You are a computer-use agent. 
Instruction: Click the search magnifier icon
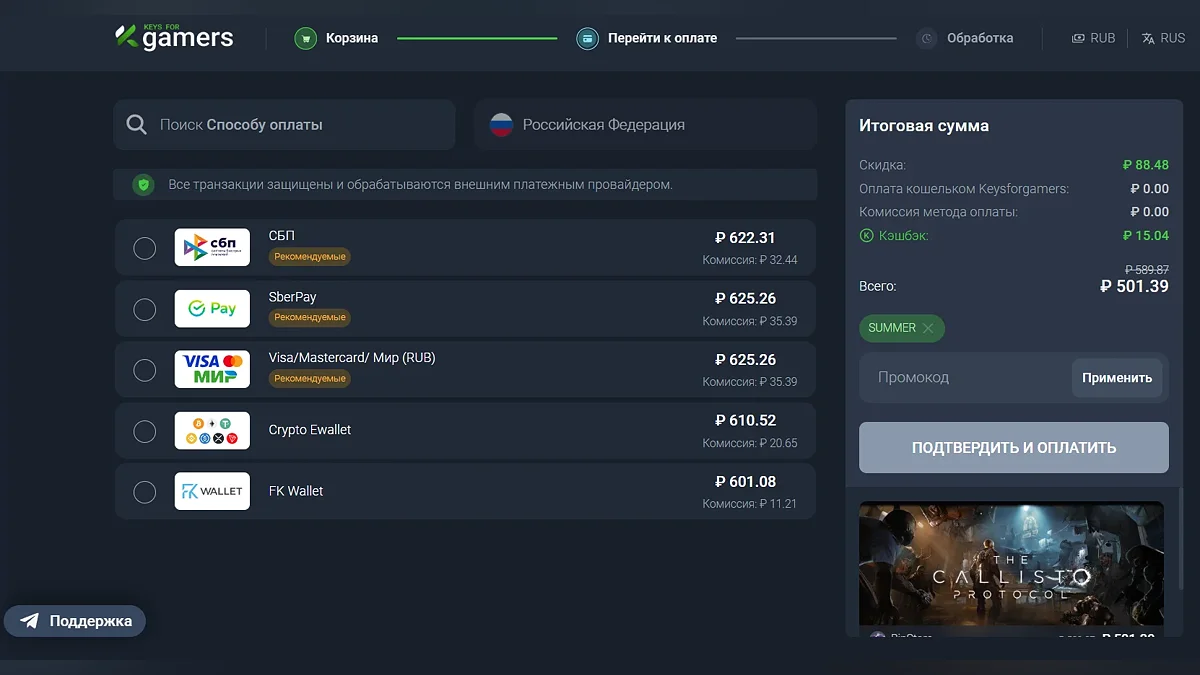(137, 125)
